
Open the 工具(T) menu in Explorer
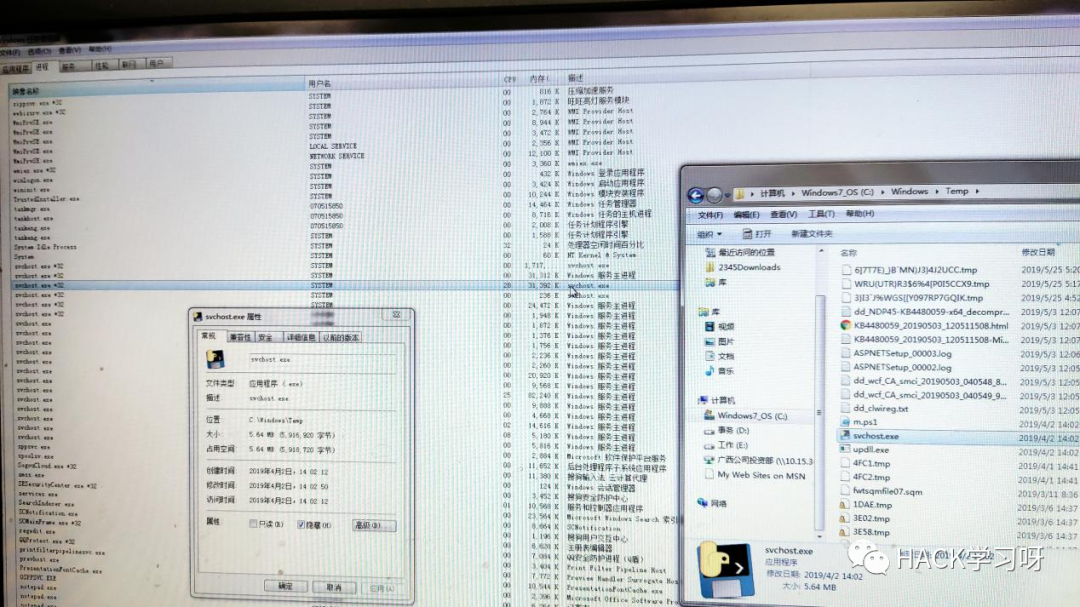coord(821,214)
